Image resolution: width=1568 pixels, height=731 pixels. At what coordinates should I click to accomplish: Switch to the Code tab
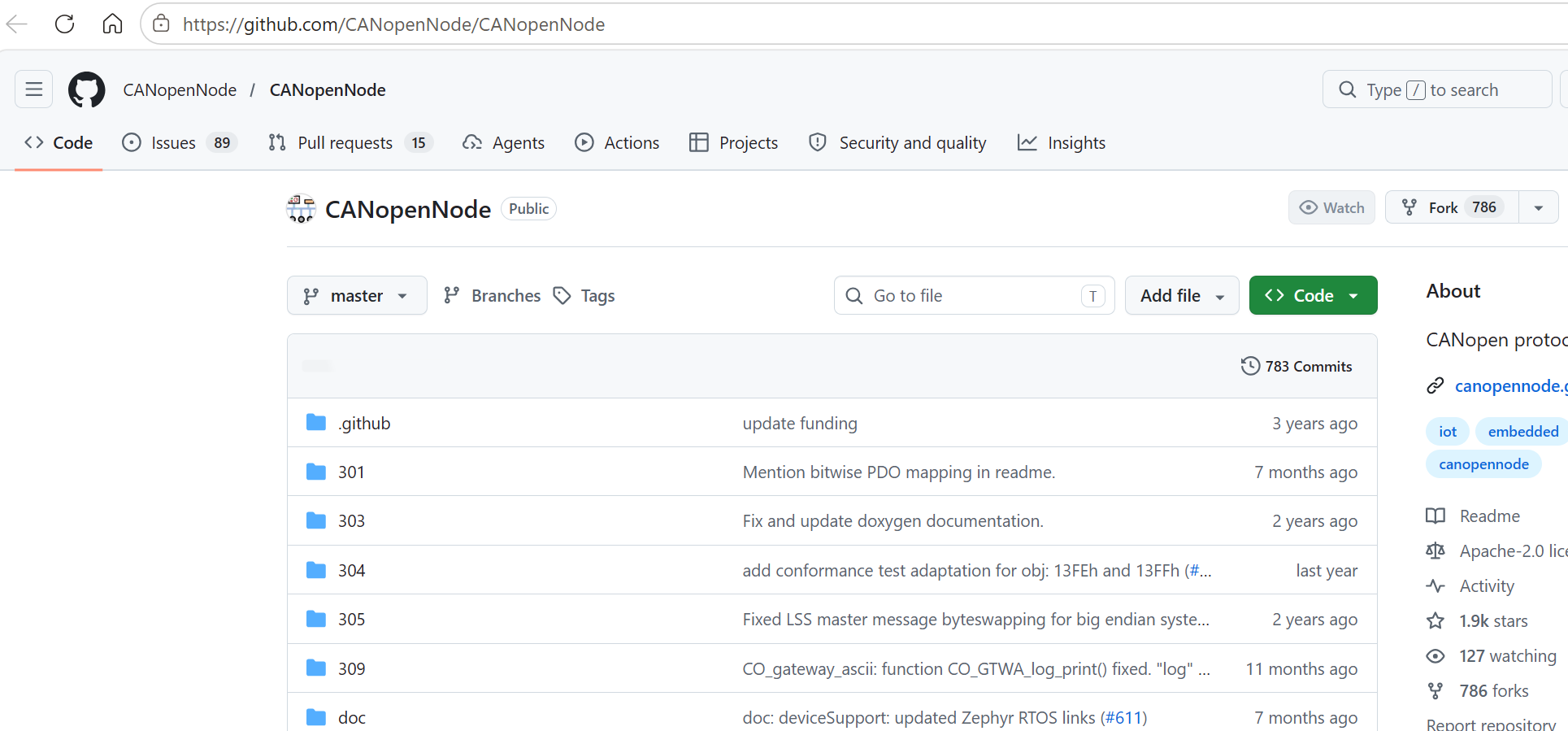point(59,143)
